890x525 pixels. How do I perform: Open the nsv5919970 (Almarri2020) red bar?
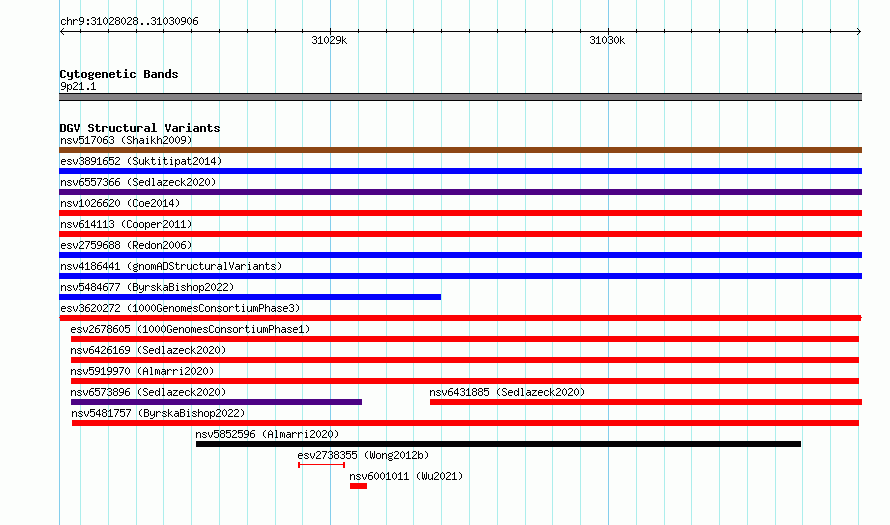[465, 381]
